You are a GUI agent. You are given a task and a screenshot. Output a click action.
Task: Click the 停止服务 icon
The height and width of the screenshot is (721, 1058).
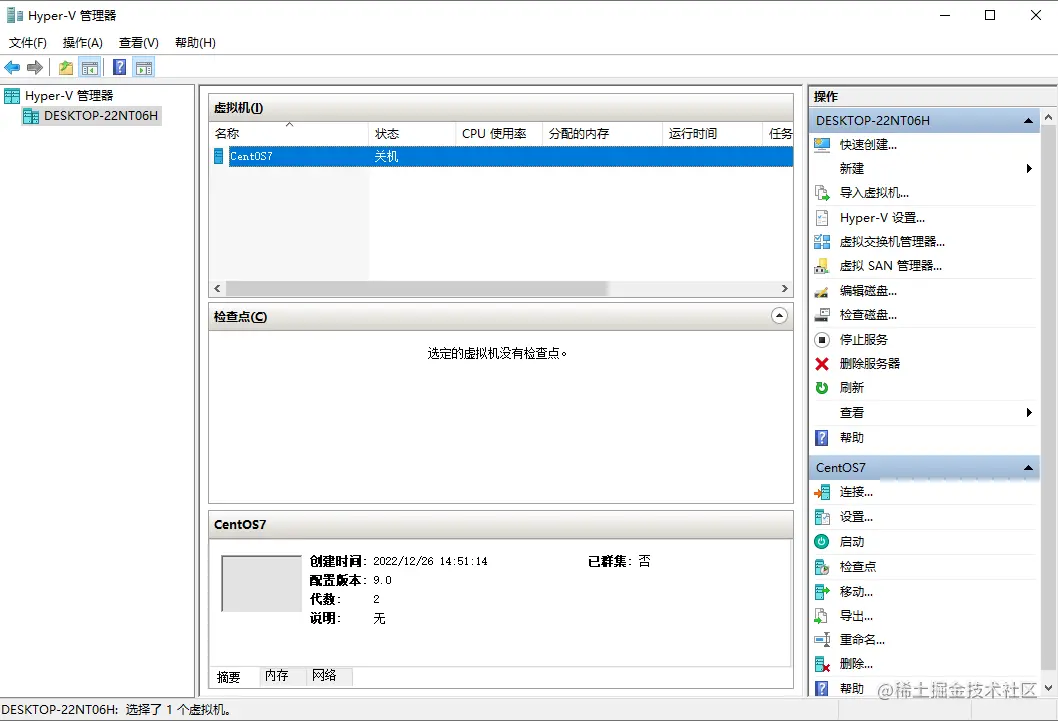point(821,339)
